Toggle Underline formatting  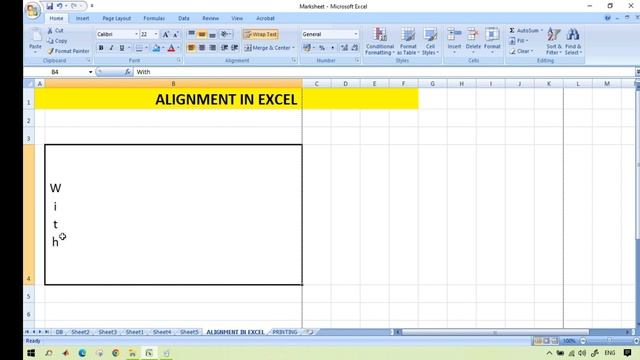point(122,48)
